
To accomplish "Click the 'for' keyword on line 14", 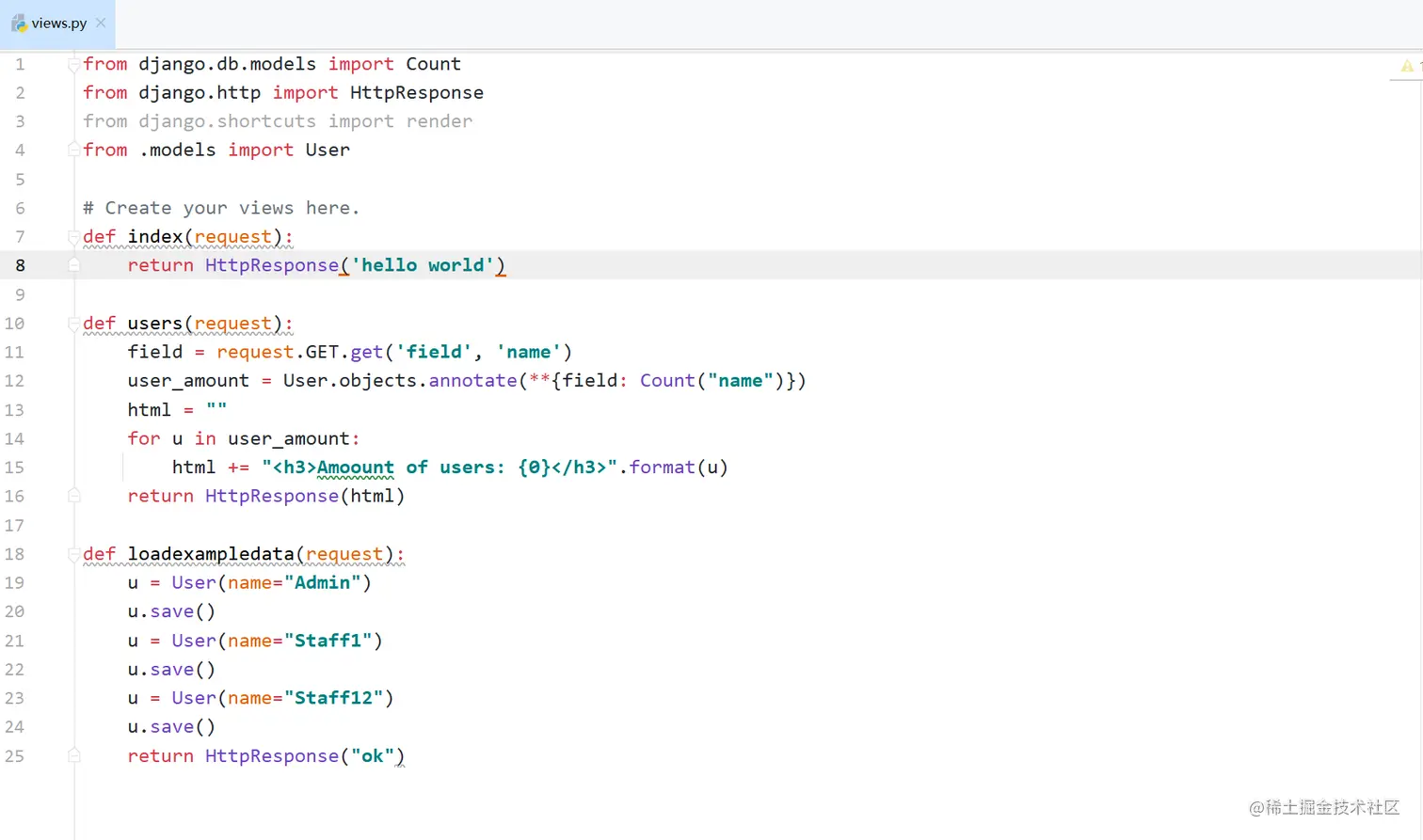I will coord(144,438).
